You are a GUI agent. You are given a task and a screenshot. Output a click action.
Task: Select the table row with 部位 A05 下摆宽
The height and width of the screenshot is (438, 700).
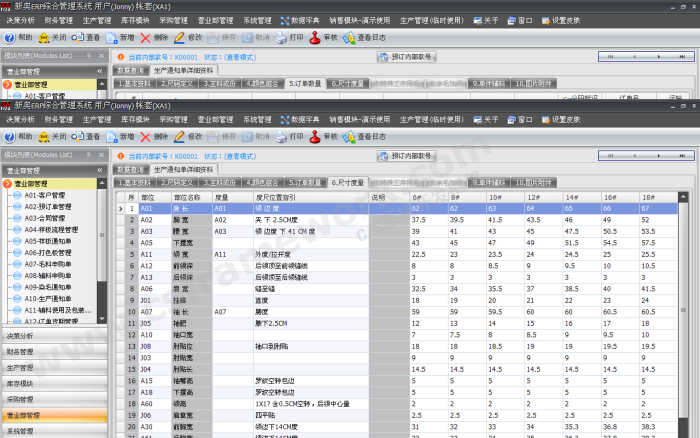pyautogui.click(x=180, y=243)
